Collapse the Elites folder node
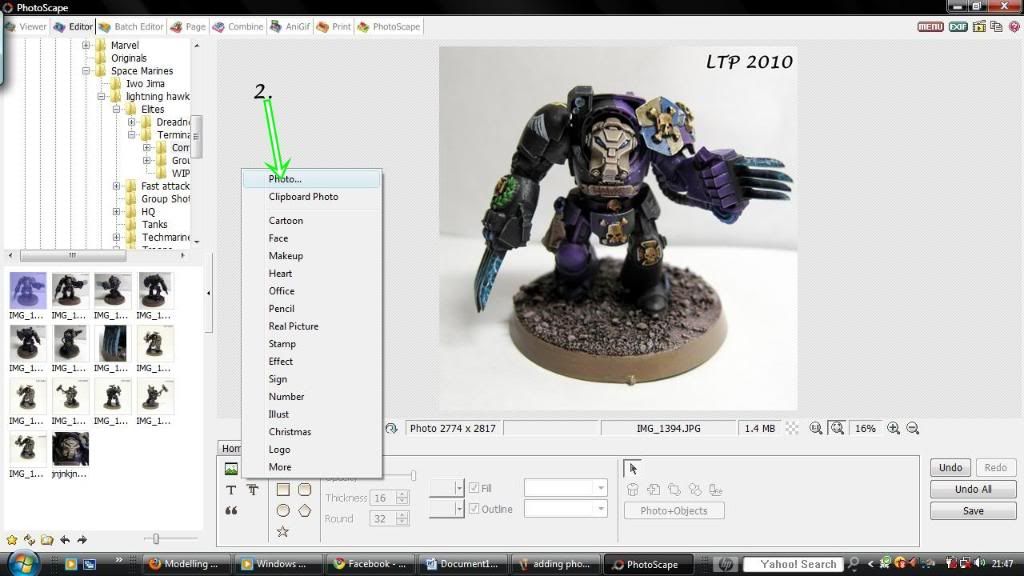The image size is (1024, 576). click(x=116, y=109)
